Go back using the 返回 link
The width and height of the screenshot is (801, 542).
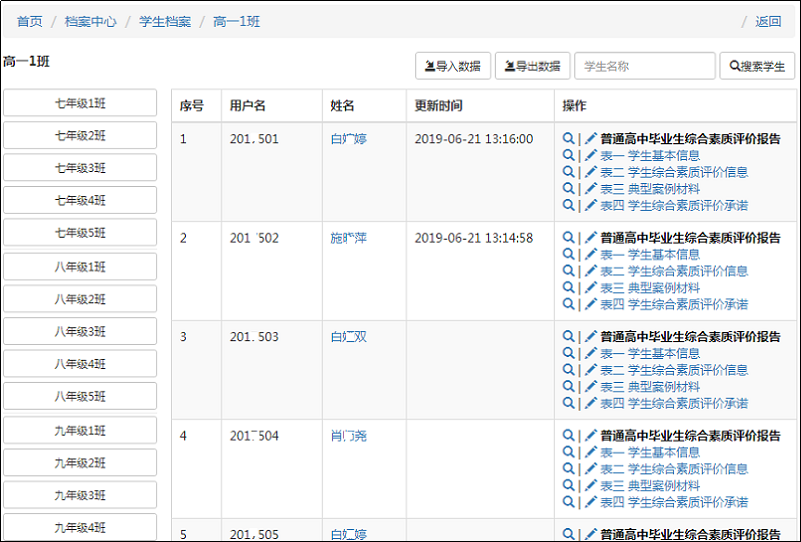pyautogui.click(x=768, y=21)
